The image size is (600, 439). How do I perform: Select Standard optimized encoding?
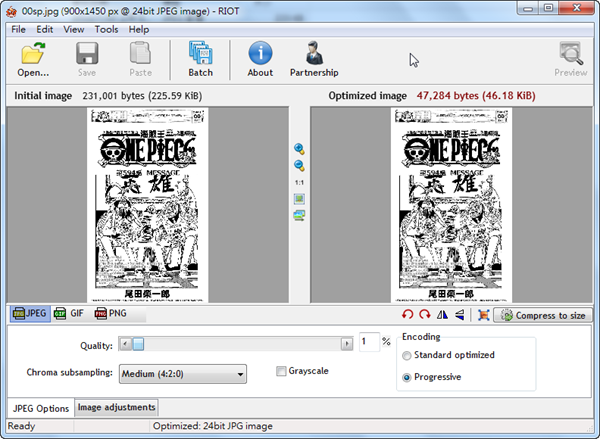click(x=406, y=355)
